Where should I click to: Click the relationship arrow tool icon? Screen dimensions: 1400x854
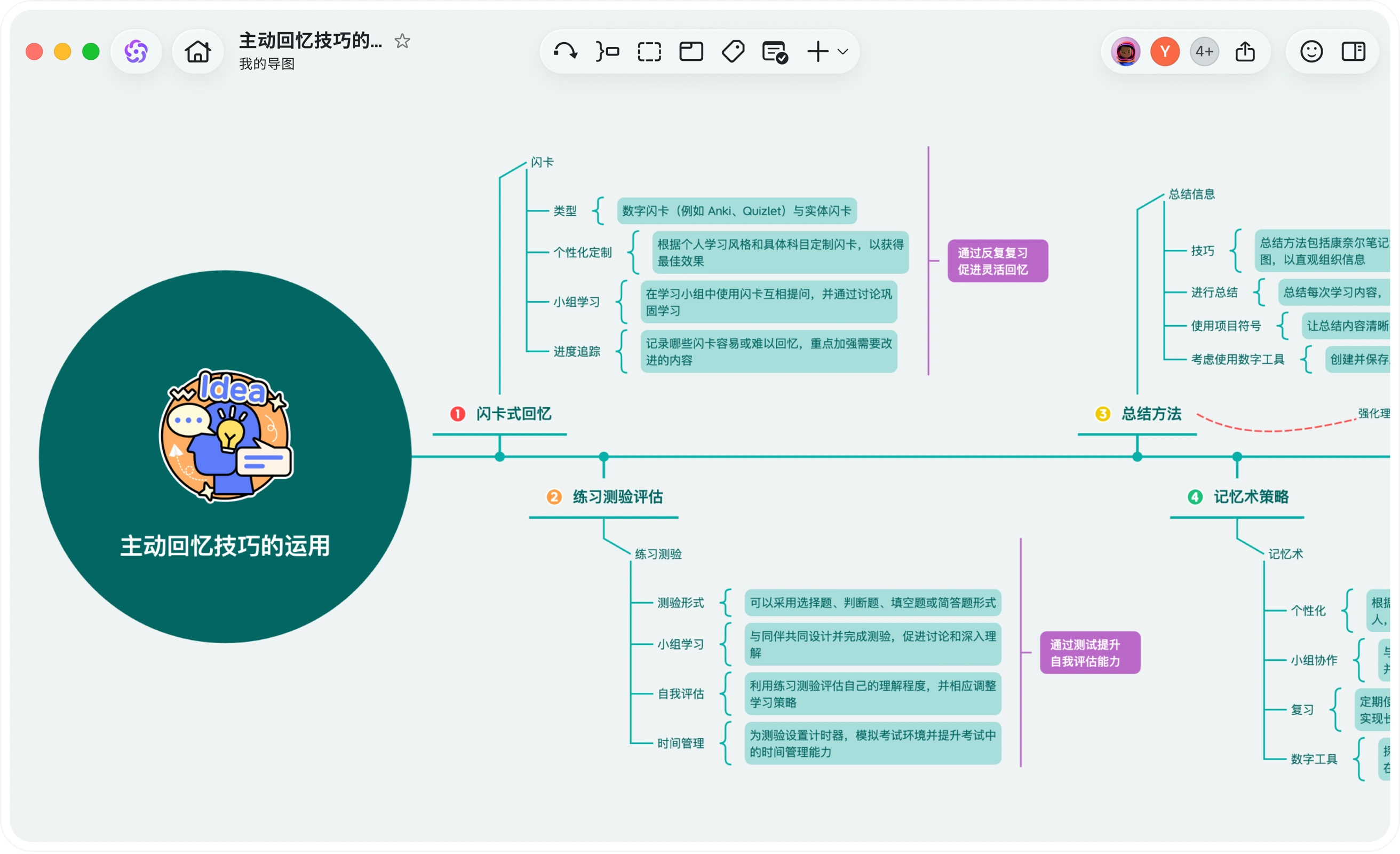pos(566,52)
